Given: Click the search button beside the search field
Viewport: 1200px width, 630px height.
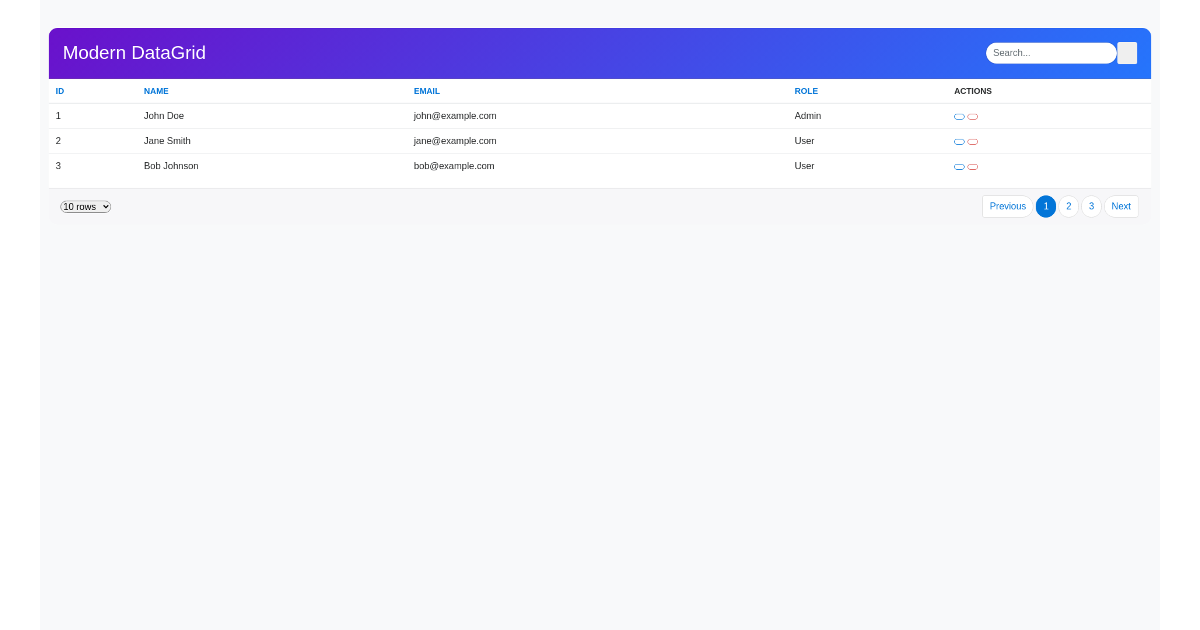Looking at the screenshot, I should pyautogui.click(x=1127, y=53).
